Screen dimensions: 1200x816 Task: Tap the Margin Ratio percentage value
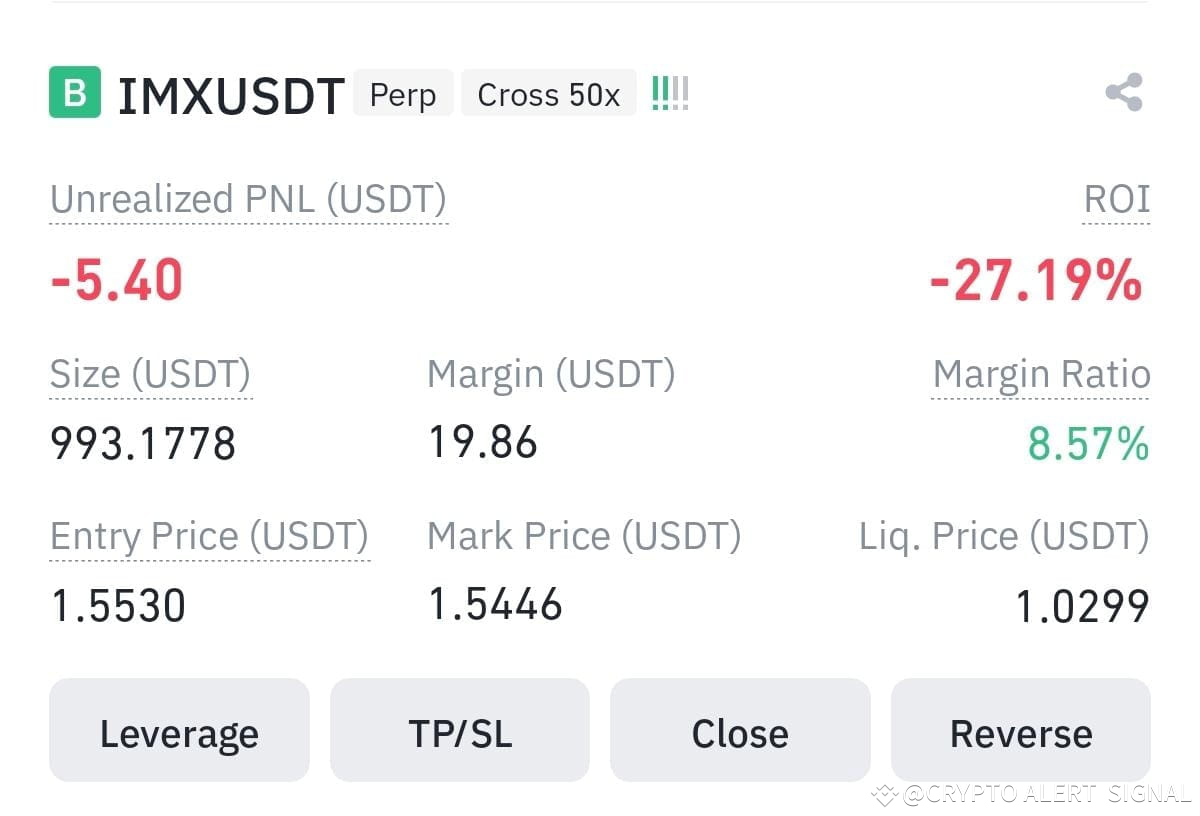(x=1086, y=444)
